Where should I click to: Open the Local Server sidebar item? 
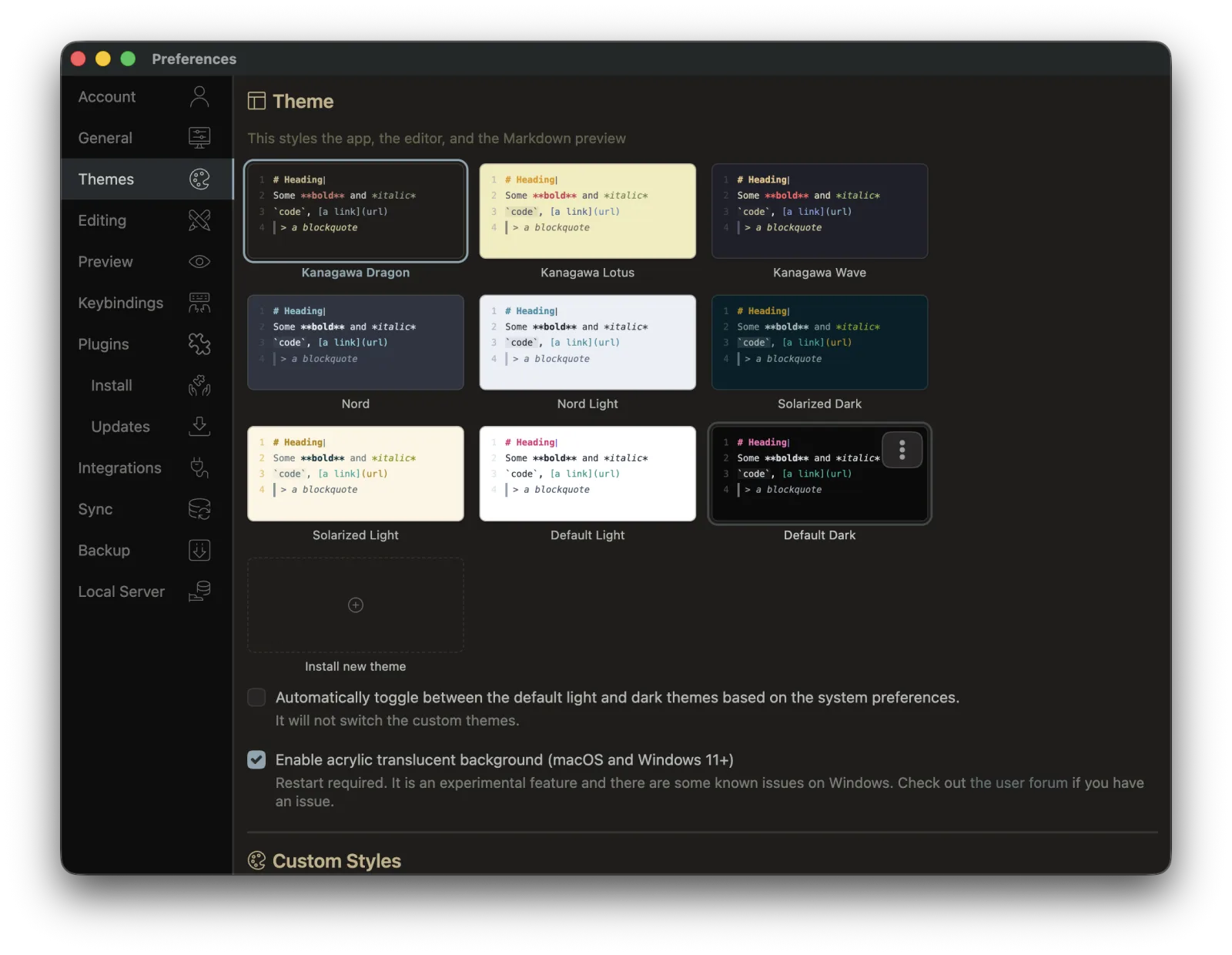146,591
